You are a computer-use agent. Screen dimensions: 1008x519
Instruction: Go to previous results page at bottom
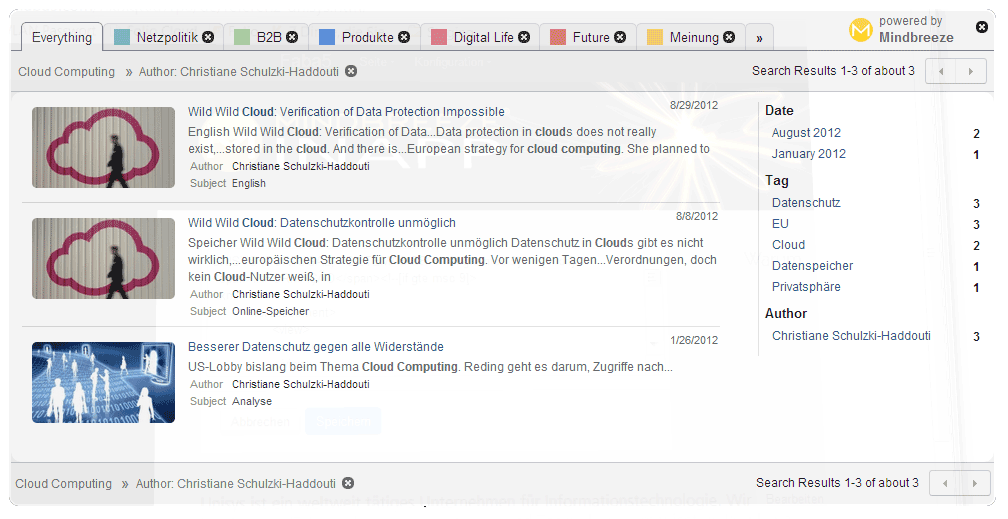point(945,483)
